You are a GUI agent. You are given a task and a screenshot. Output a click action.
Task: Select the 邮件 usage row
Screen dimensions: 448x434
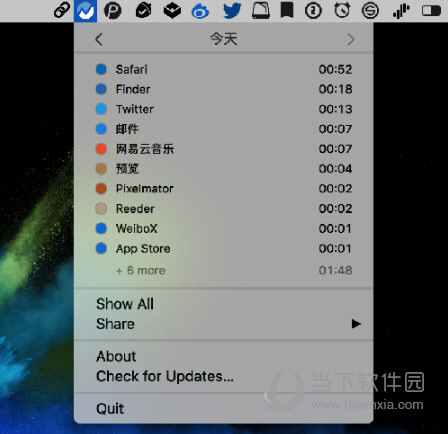point(224,129)
